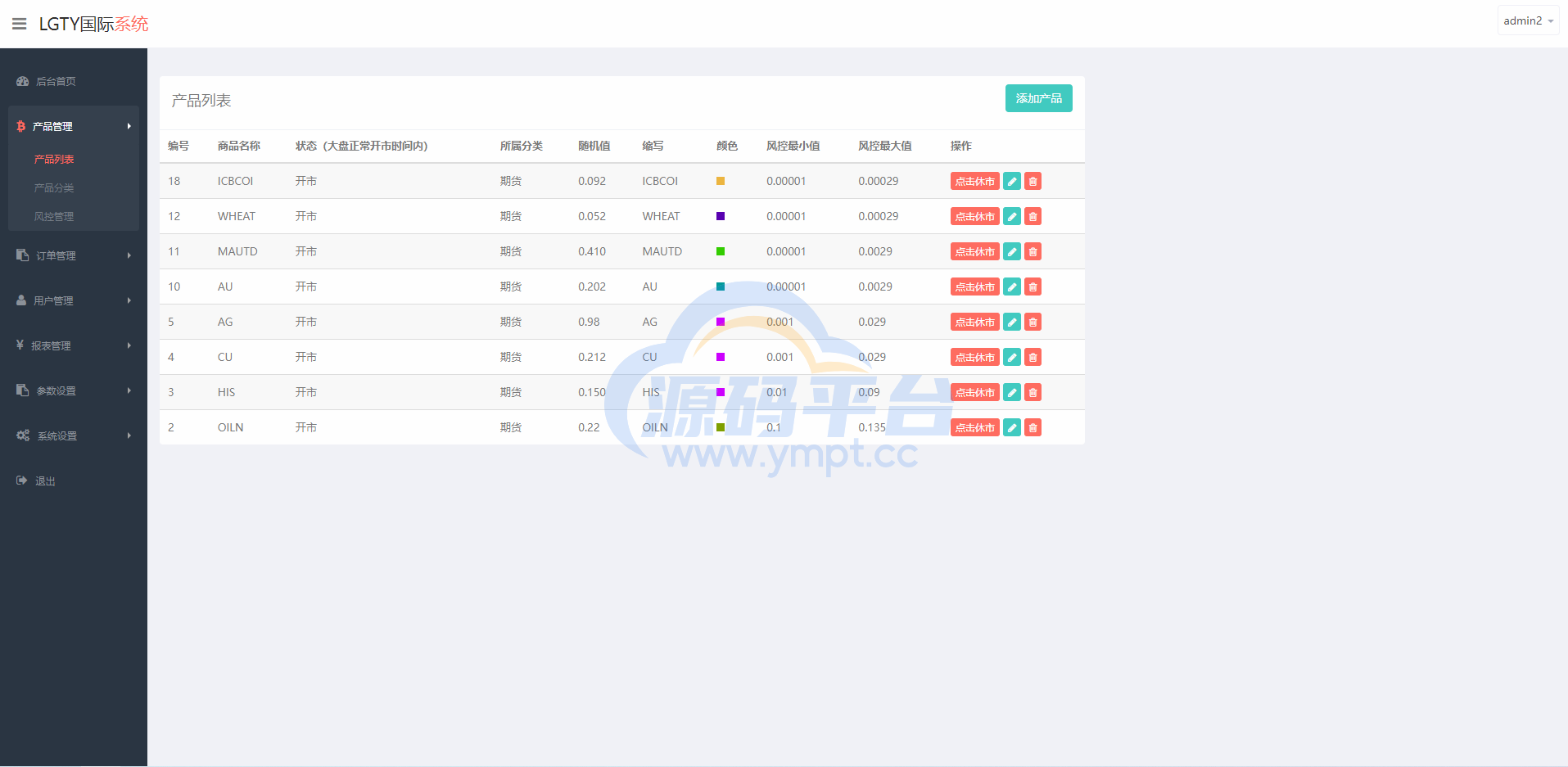The image size is (1568, 767).
Task: Expand the 订单管理 sidebar section
Action: click(74, 255)
